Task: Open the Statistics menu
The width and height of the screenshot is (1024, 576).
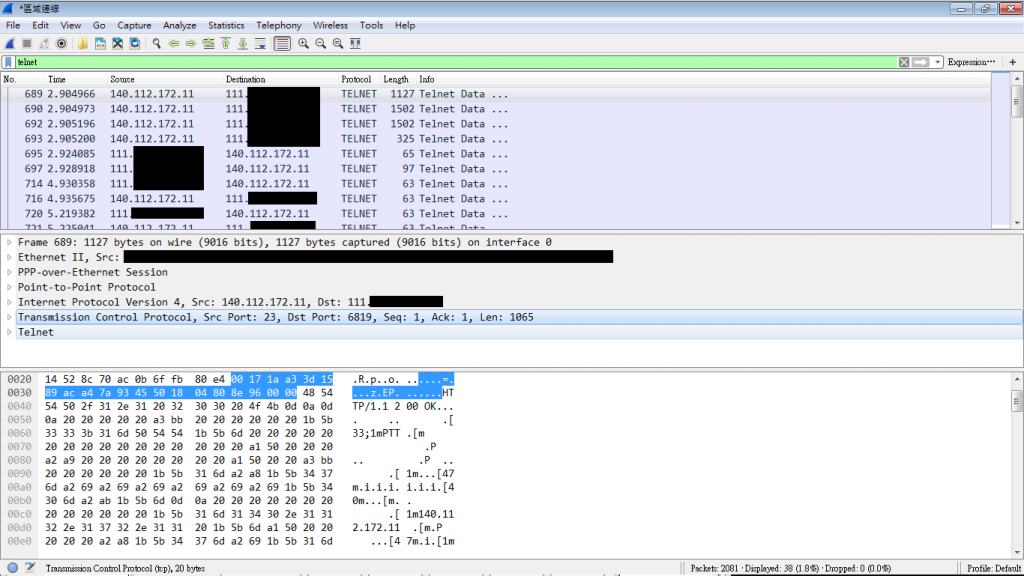Action: (226, 25)
